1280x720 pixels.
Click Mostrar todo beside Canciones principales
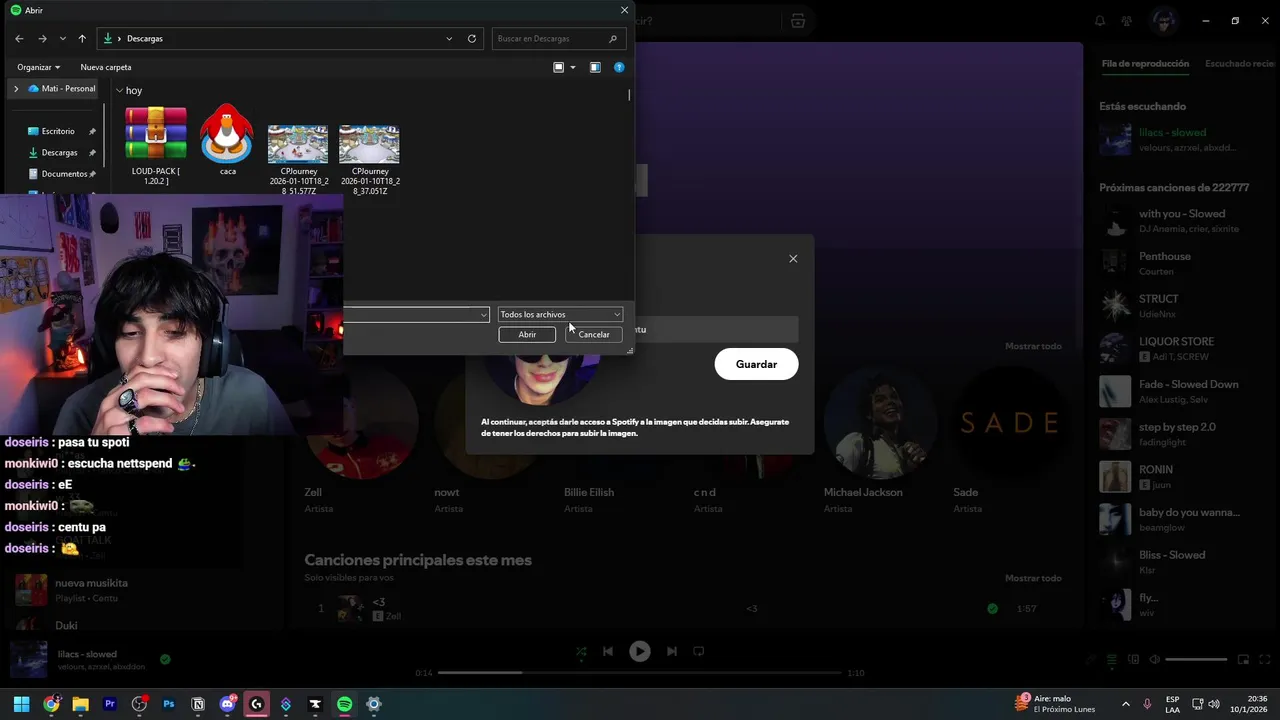click(1033, 578)
